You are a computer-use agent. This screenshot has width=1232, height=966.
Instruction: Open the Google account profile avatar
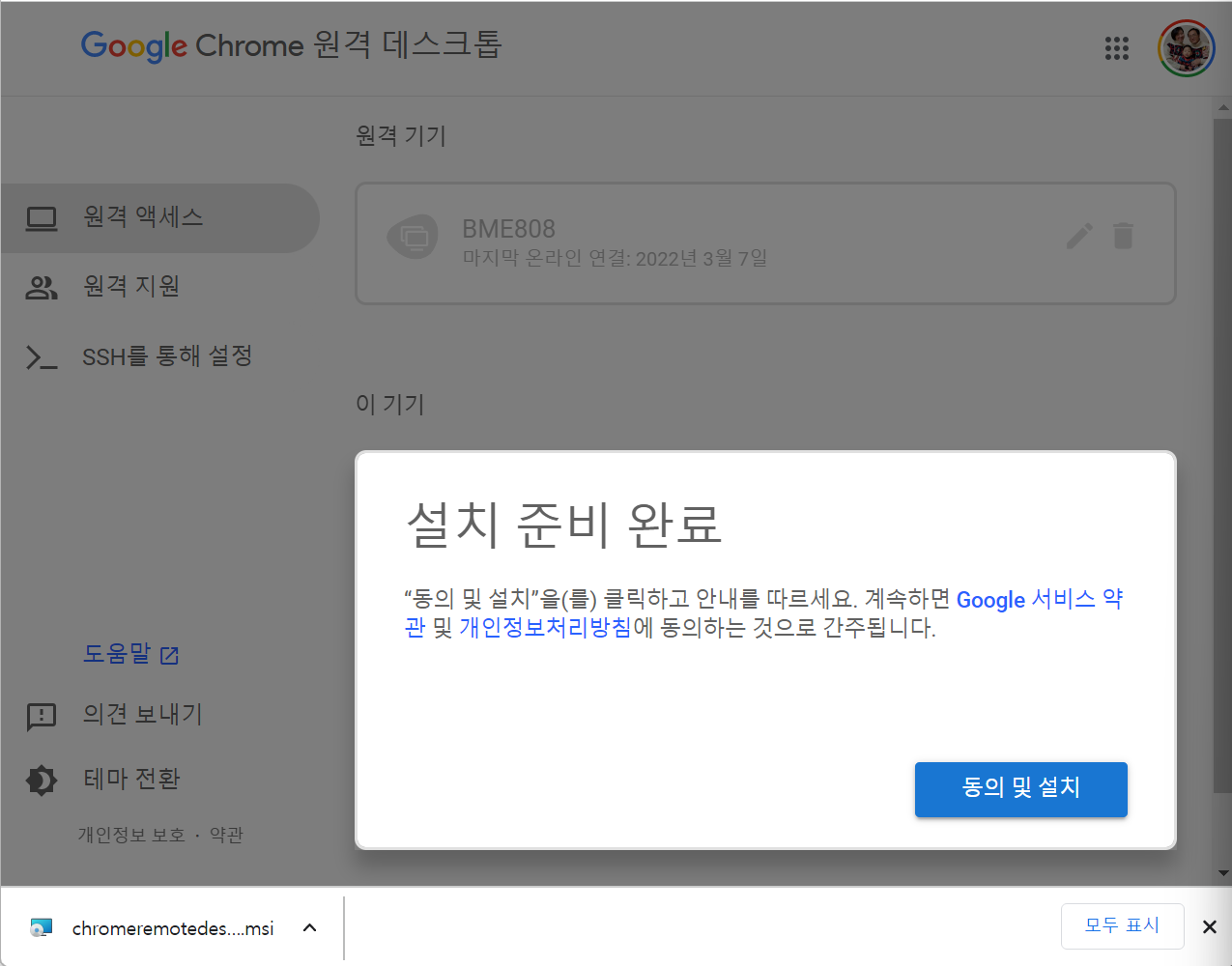coord(1186,48)
